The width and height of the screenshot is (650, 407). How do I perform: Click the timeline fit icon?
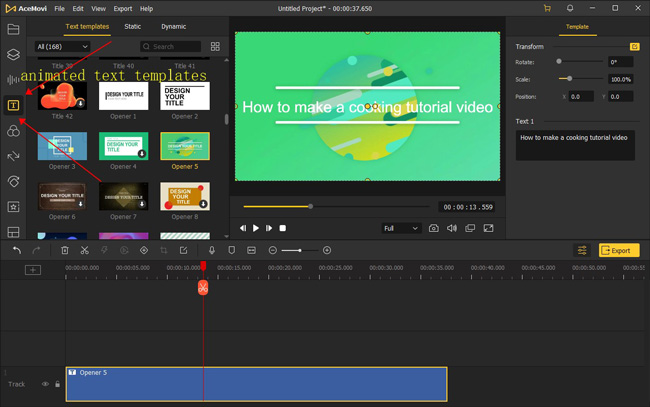tap(251, 250)
